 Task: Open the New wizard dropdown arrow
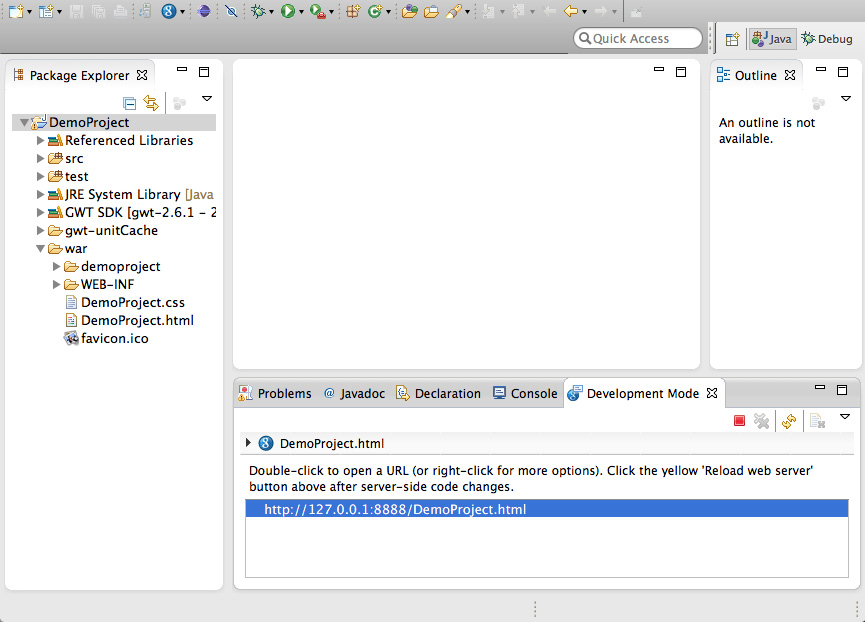tap(29, 12)
